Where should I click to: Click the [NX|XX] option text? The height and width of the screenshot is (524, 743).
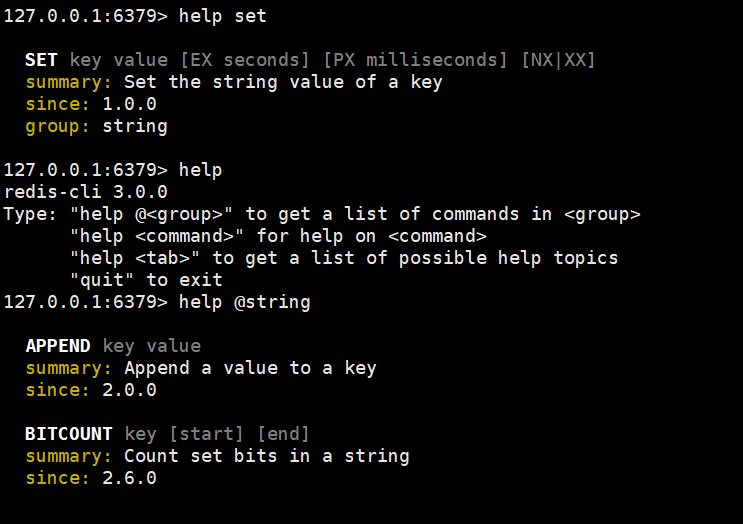click(x=558, y=60)
